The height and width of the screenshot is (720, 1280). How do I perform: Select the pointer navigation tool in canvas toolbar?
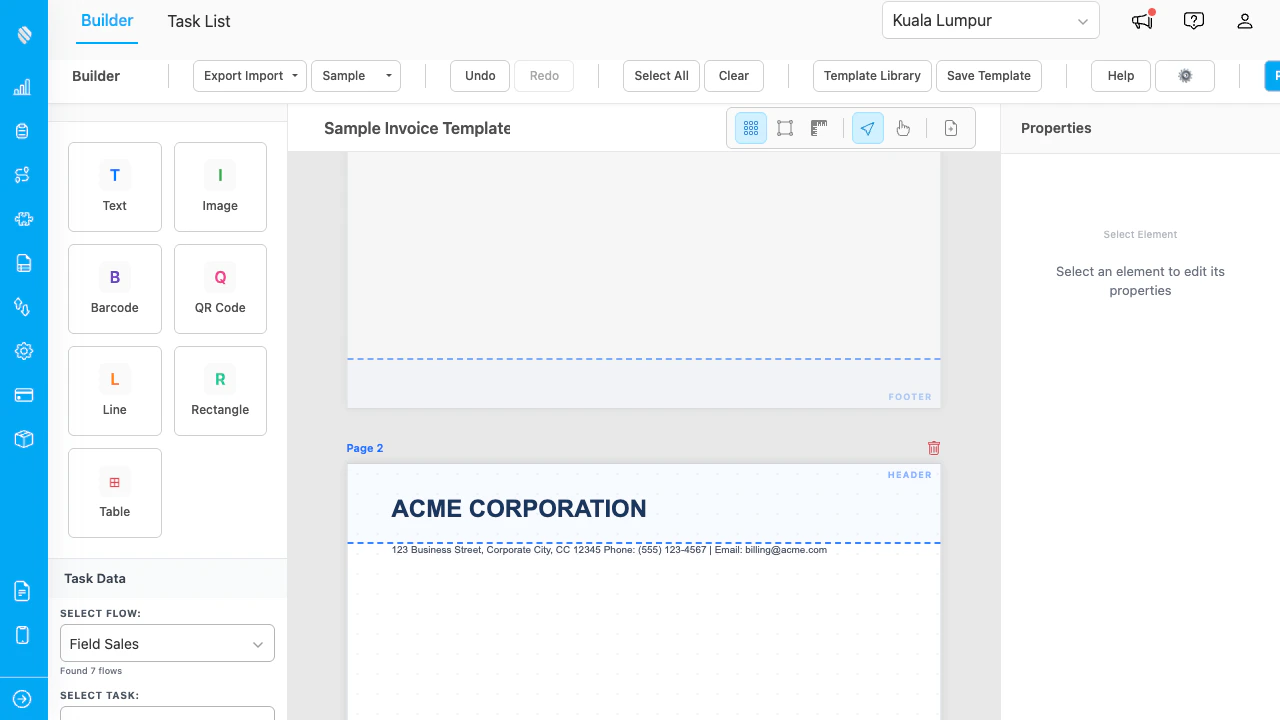867,128
